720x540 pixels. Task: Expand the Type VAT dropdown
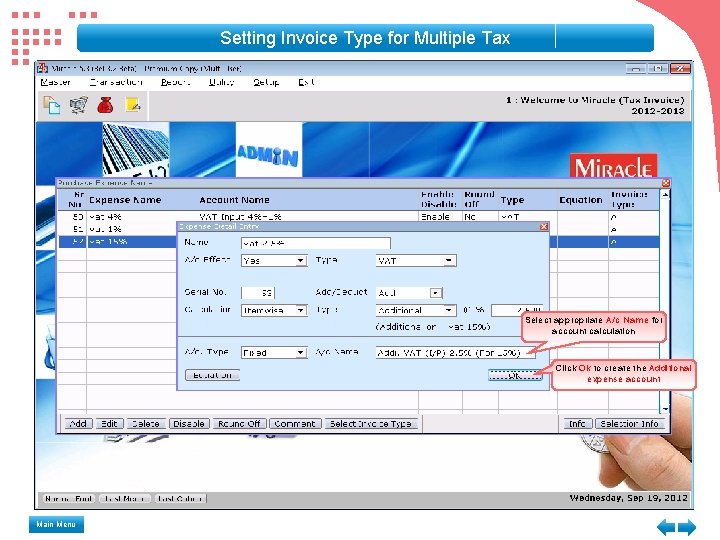click(x=449, y=261)
